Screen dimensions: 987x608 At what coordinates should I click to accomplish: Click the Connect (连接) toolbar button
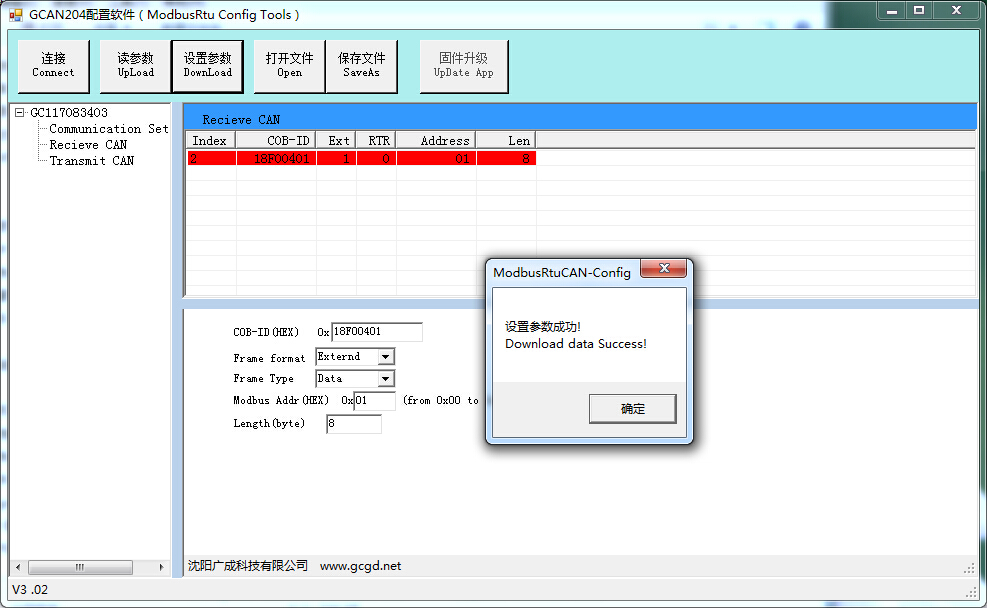pyautogui.click(x=53, y=66)
